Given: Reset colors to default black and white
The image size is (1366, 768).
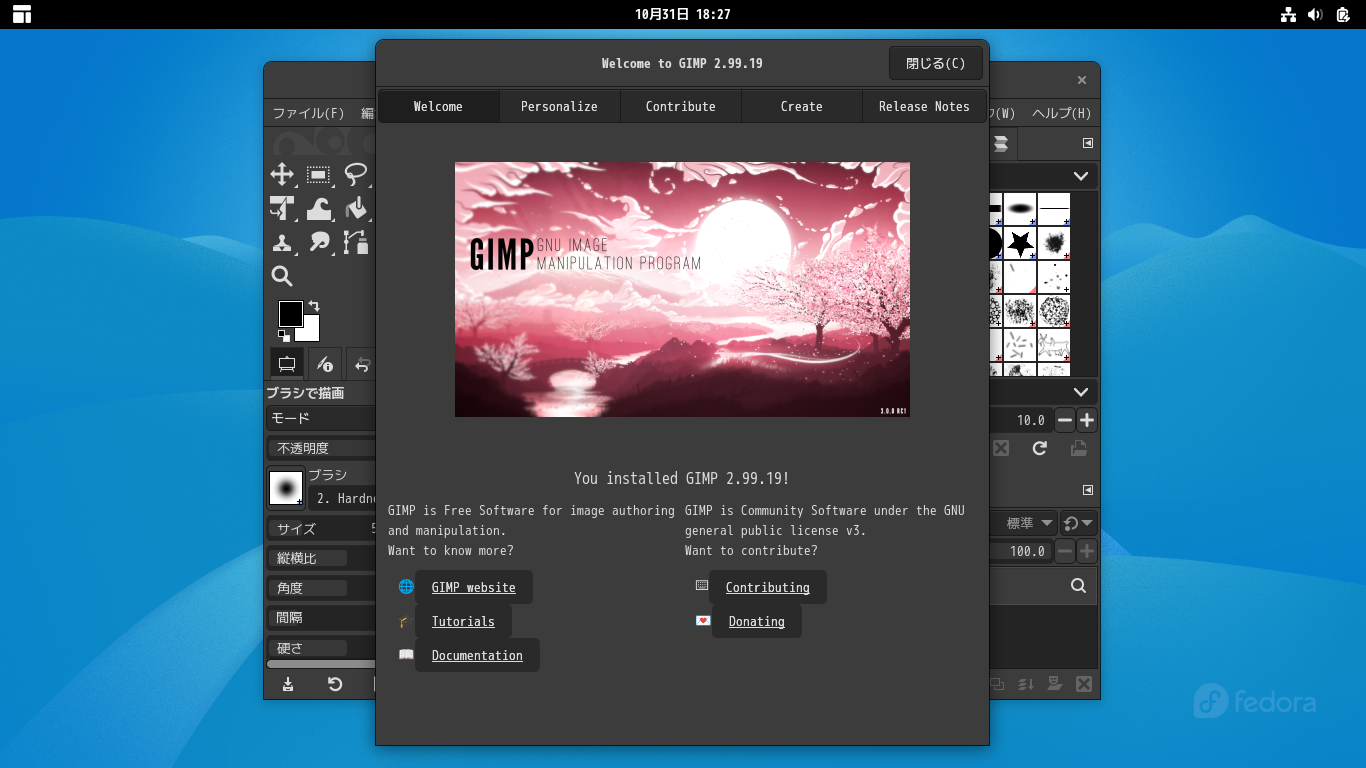Looking at the screenshot, I should click(x=284, y=336).
